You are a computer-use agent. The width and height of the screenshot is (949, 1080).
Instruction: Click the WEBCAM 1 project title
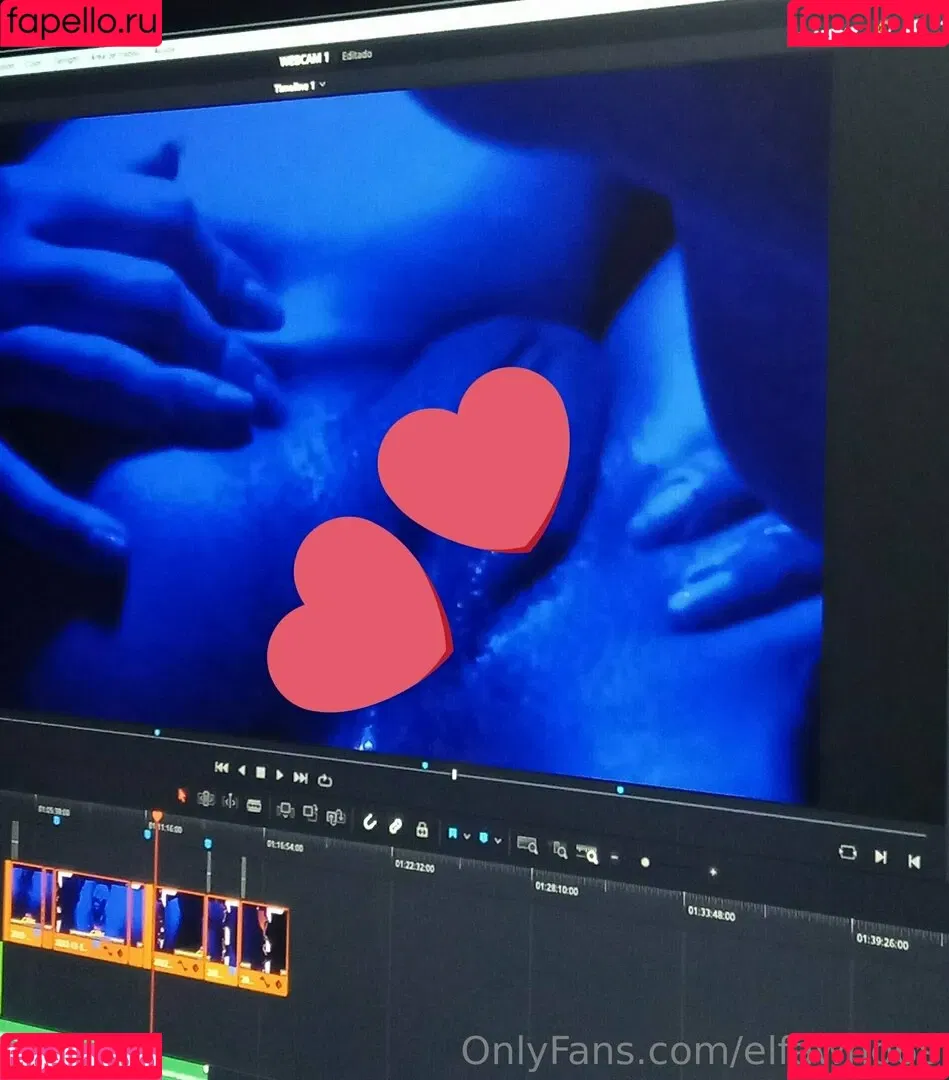[x=304, y=60]
